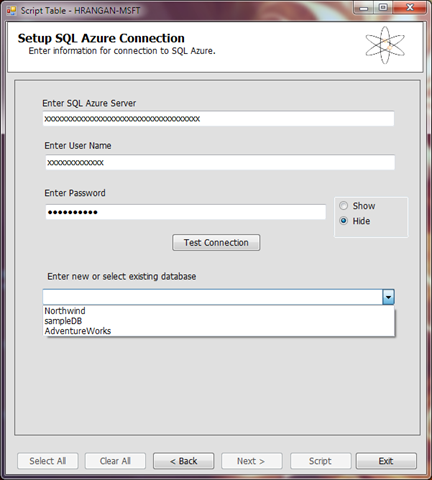Click the atom logo in the header
The image size is (432, 480).
[x=385, y=45]
